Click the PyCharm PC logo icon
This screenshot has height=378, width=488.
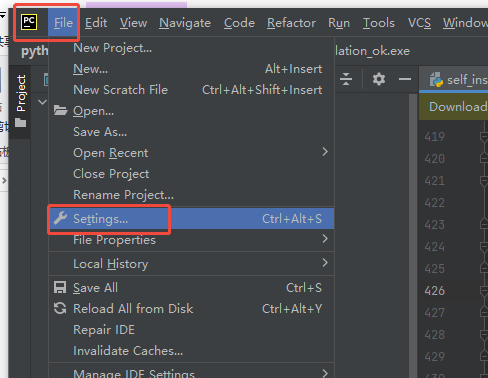(x=29, y=22)
